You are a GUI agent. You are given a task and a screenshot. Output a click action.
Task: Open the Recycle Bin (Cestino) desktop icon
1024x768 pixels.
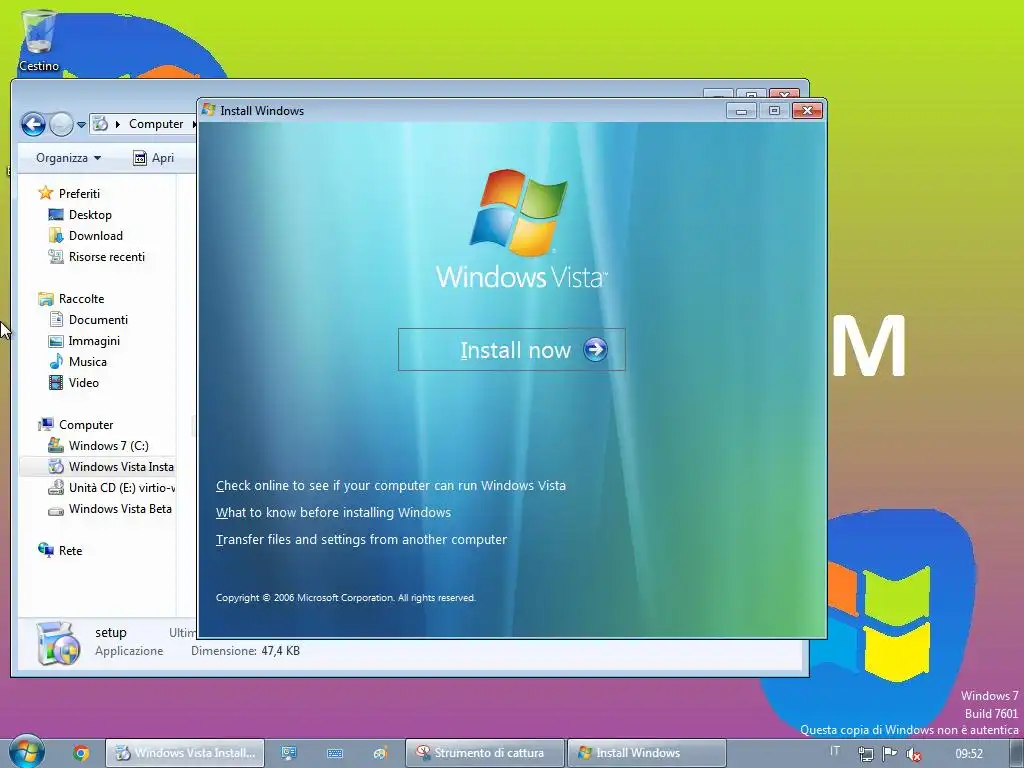point(39,40)
